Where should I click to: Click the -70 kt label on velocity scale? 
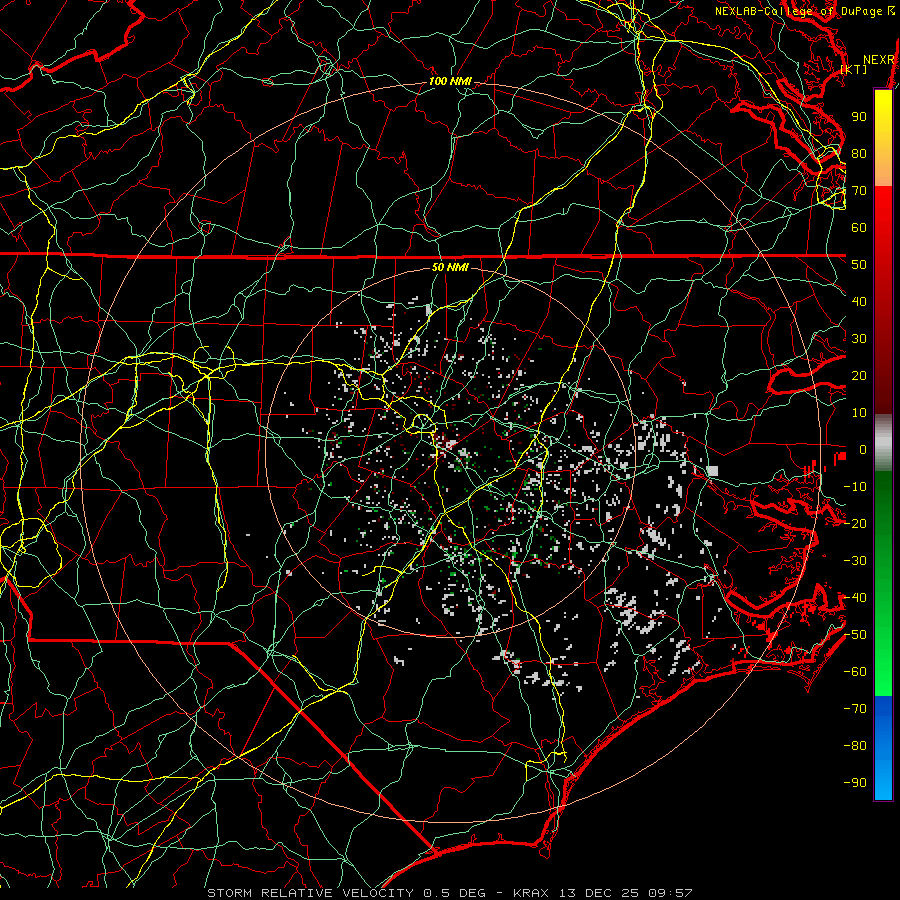(855, 709)
